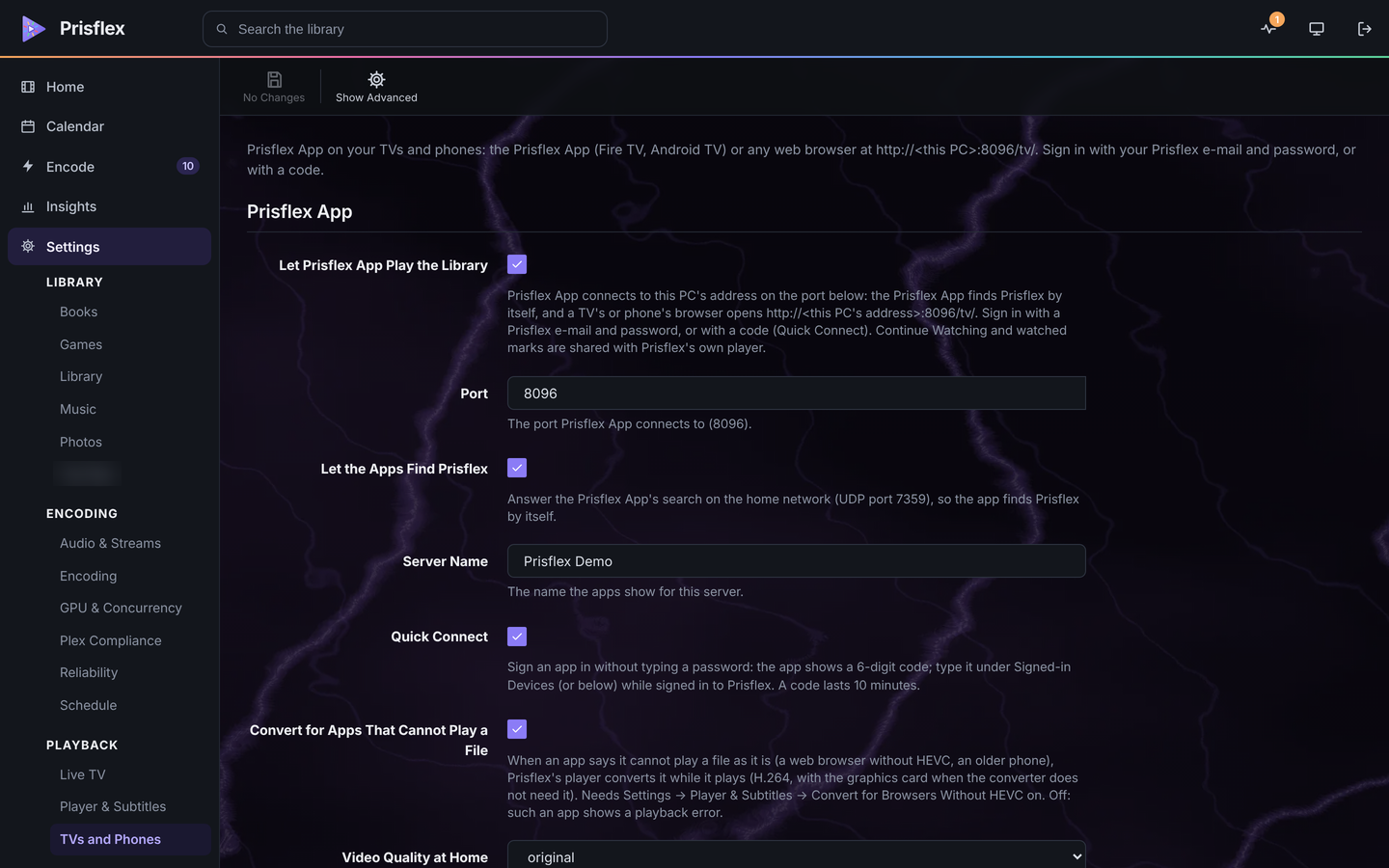Viewport: 1389px width, 868px height.
Task: Open Live TV playback settings
Action: tap(83, 774)
